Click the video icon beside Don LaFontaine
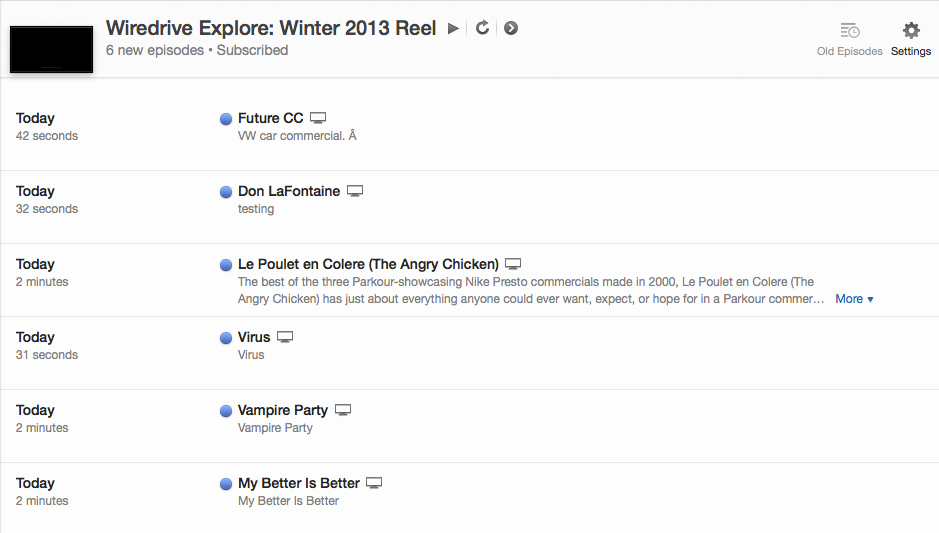 click(x=354, y=191)
